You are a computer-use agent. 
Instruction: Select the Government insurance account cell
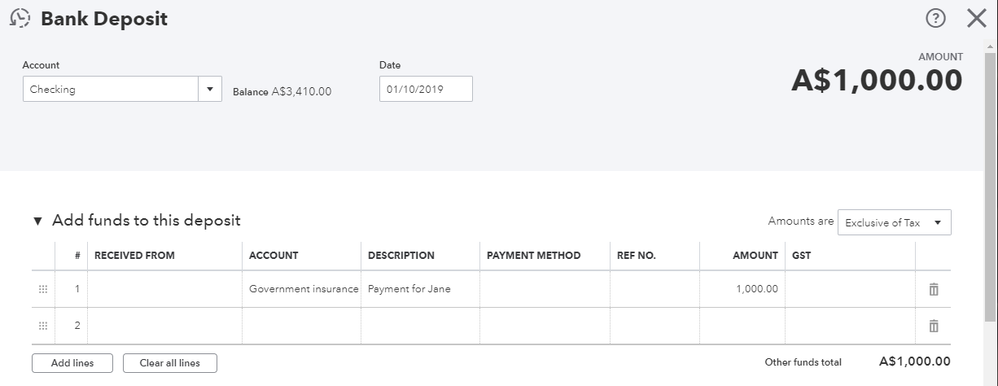(x=302, y=289)
